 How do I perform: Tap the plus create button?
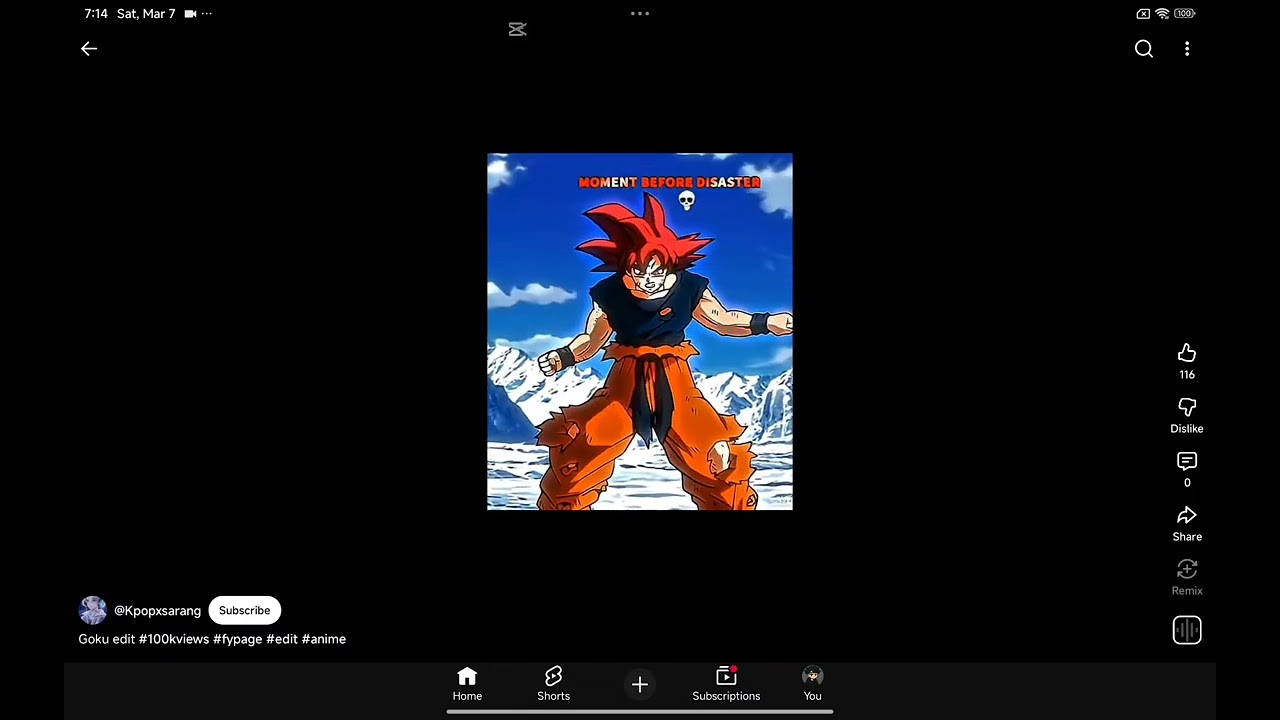tap(640, 685)
